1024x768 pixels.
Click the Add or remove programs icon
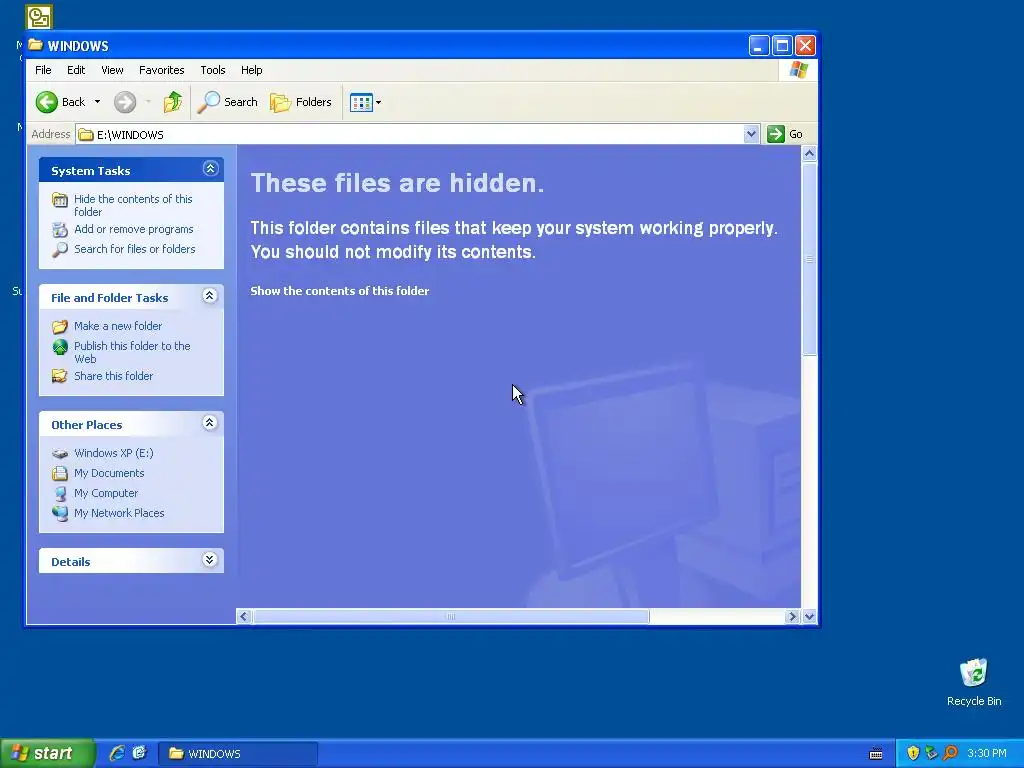[59, 230]
